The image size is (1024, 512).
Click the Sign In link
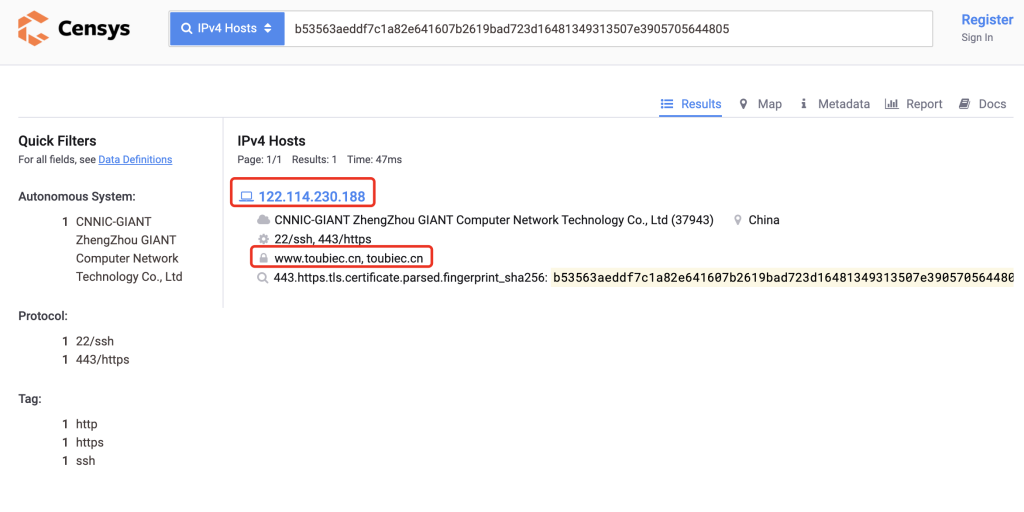click(977, 38)
